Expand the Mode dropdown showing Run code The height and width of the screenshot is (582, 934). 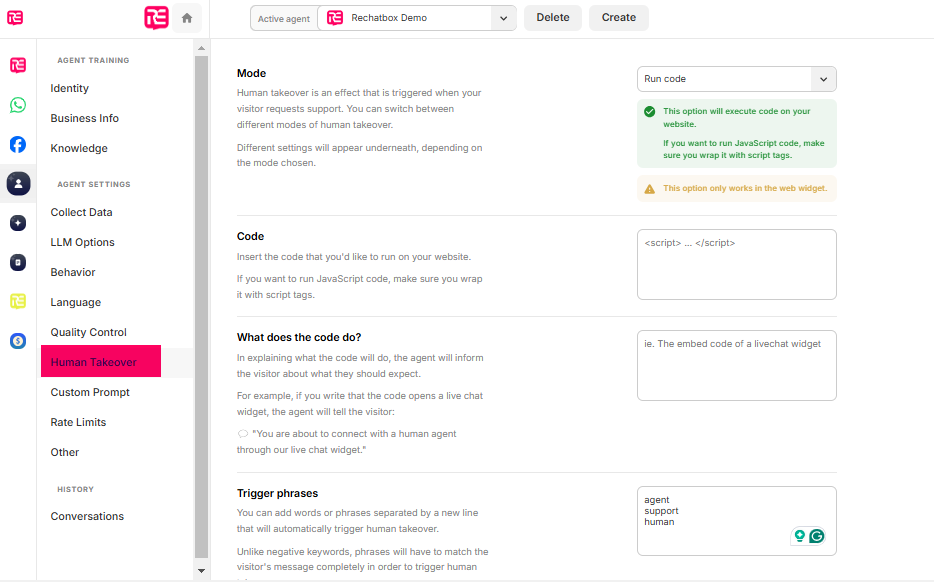pos(736,79)
